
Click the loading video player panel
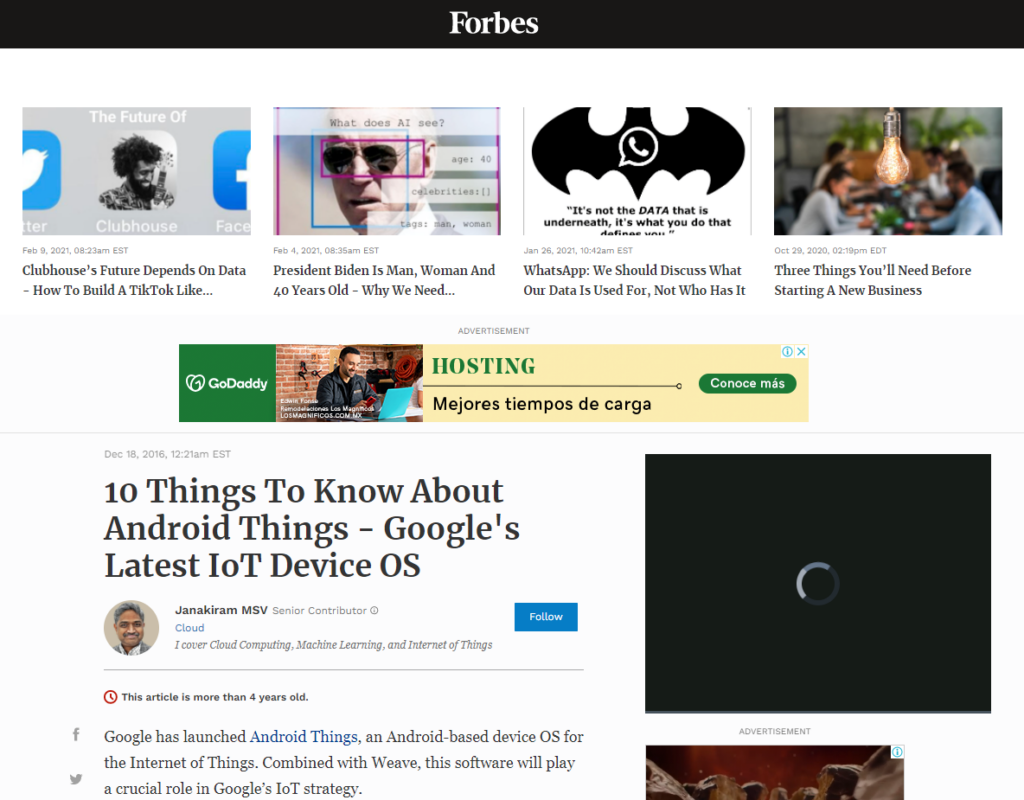[x=817, y=583]
